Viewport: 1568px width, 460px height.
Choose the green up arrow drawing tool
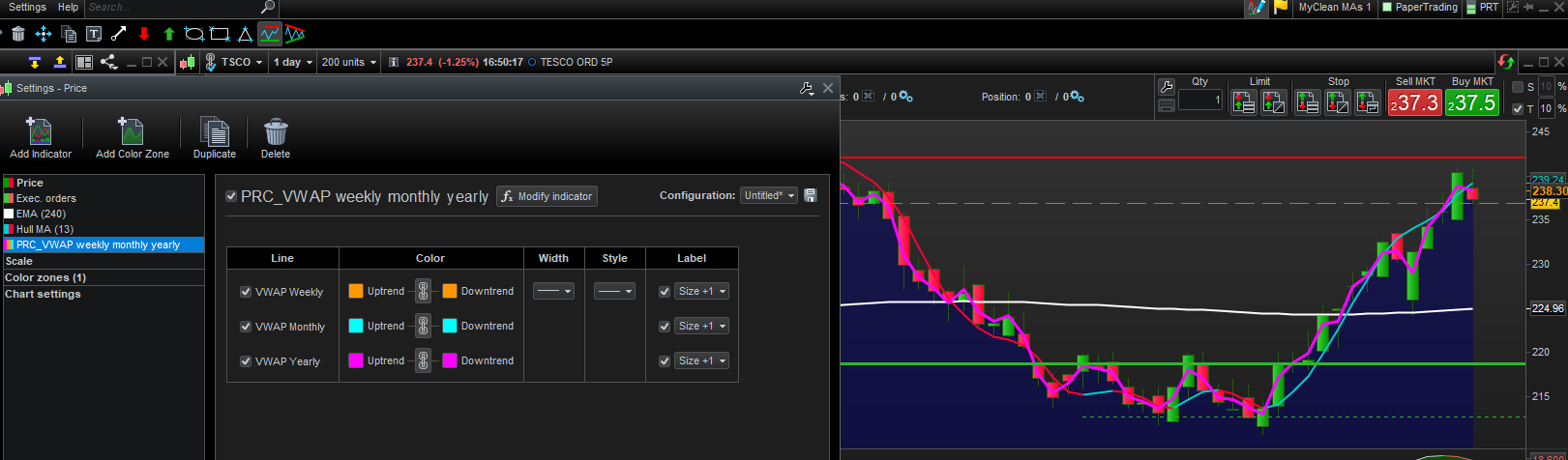(169, 34)
